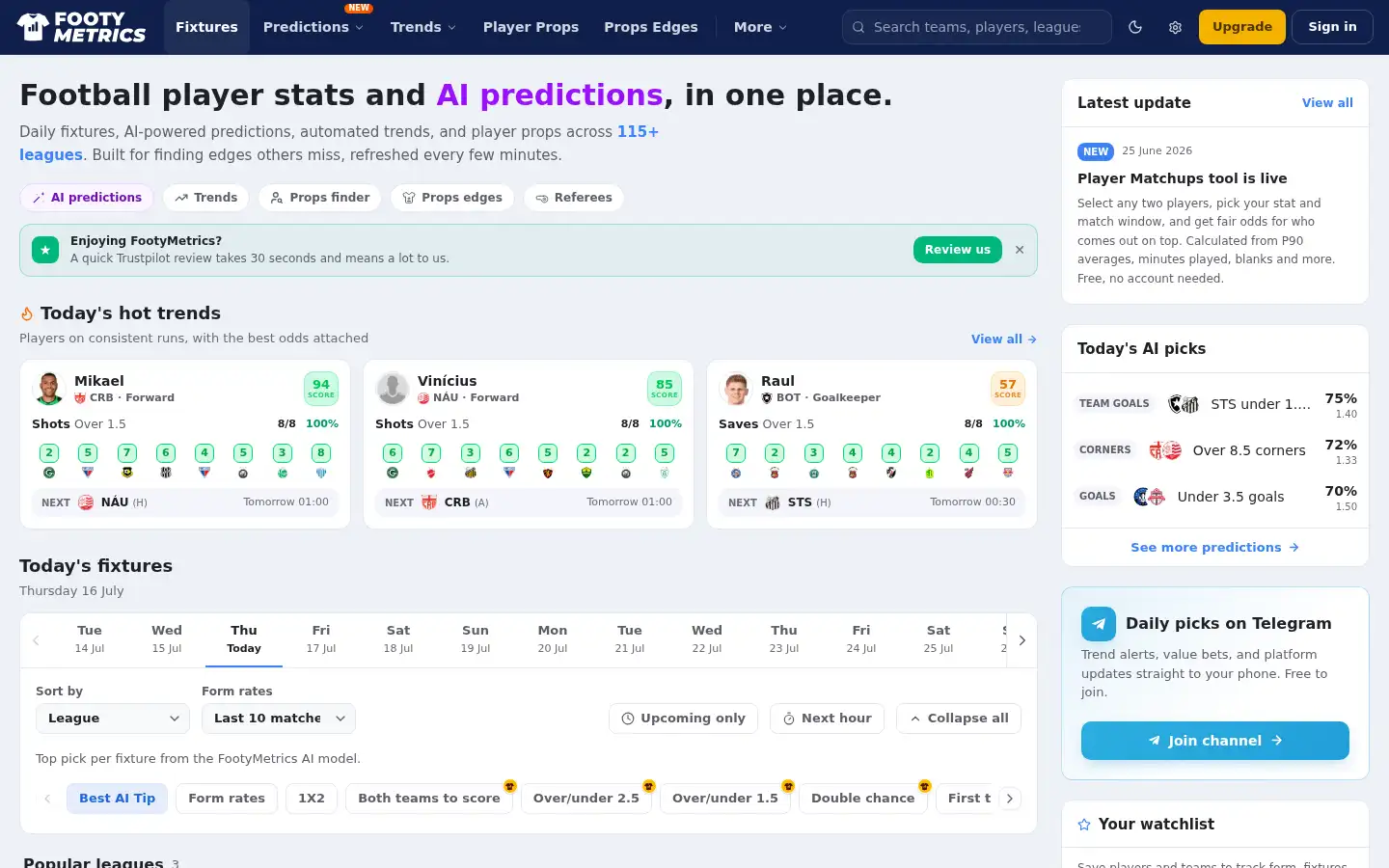Open the Fixtures nav item

tap(206, 27)
